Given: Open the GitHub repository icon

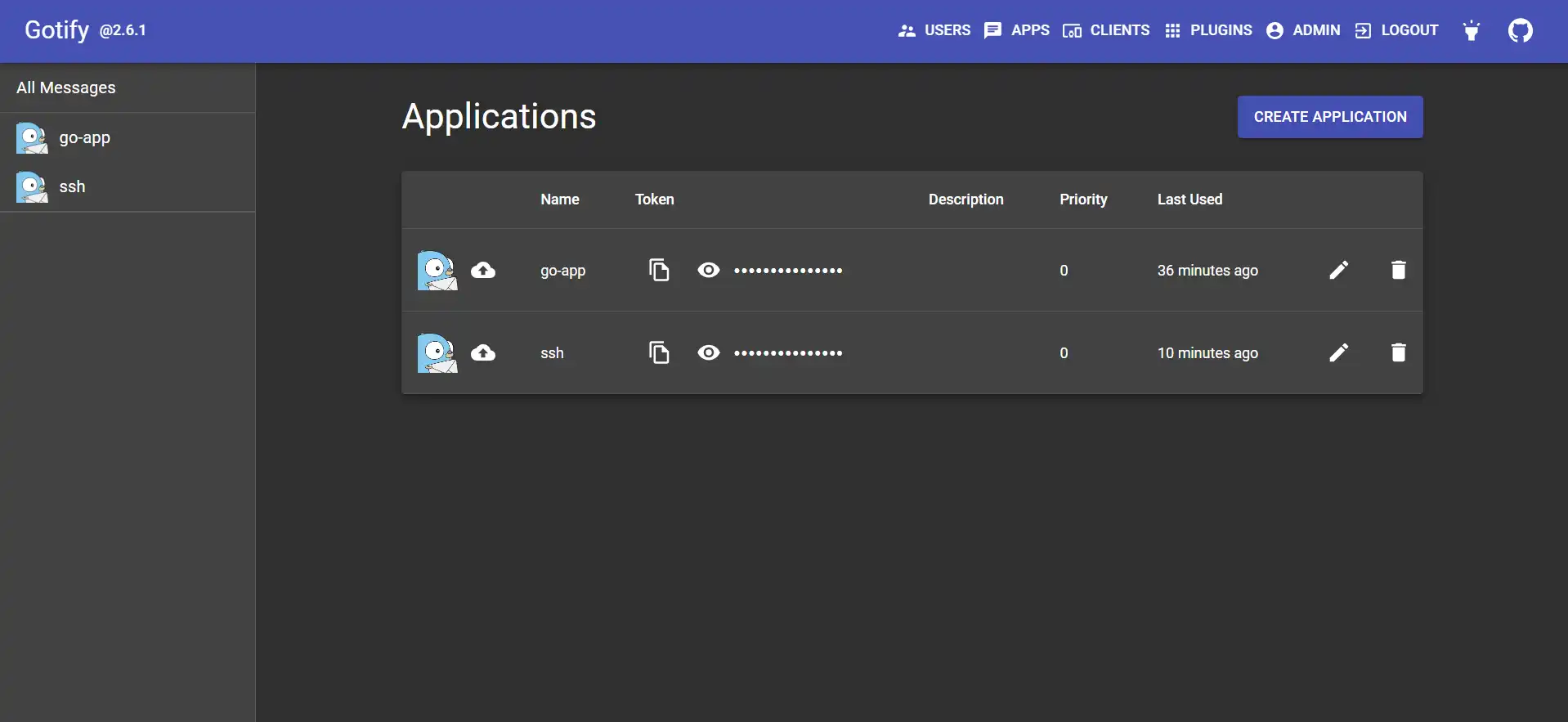Looking at the screenshot, I should [x=1521, y=30].
